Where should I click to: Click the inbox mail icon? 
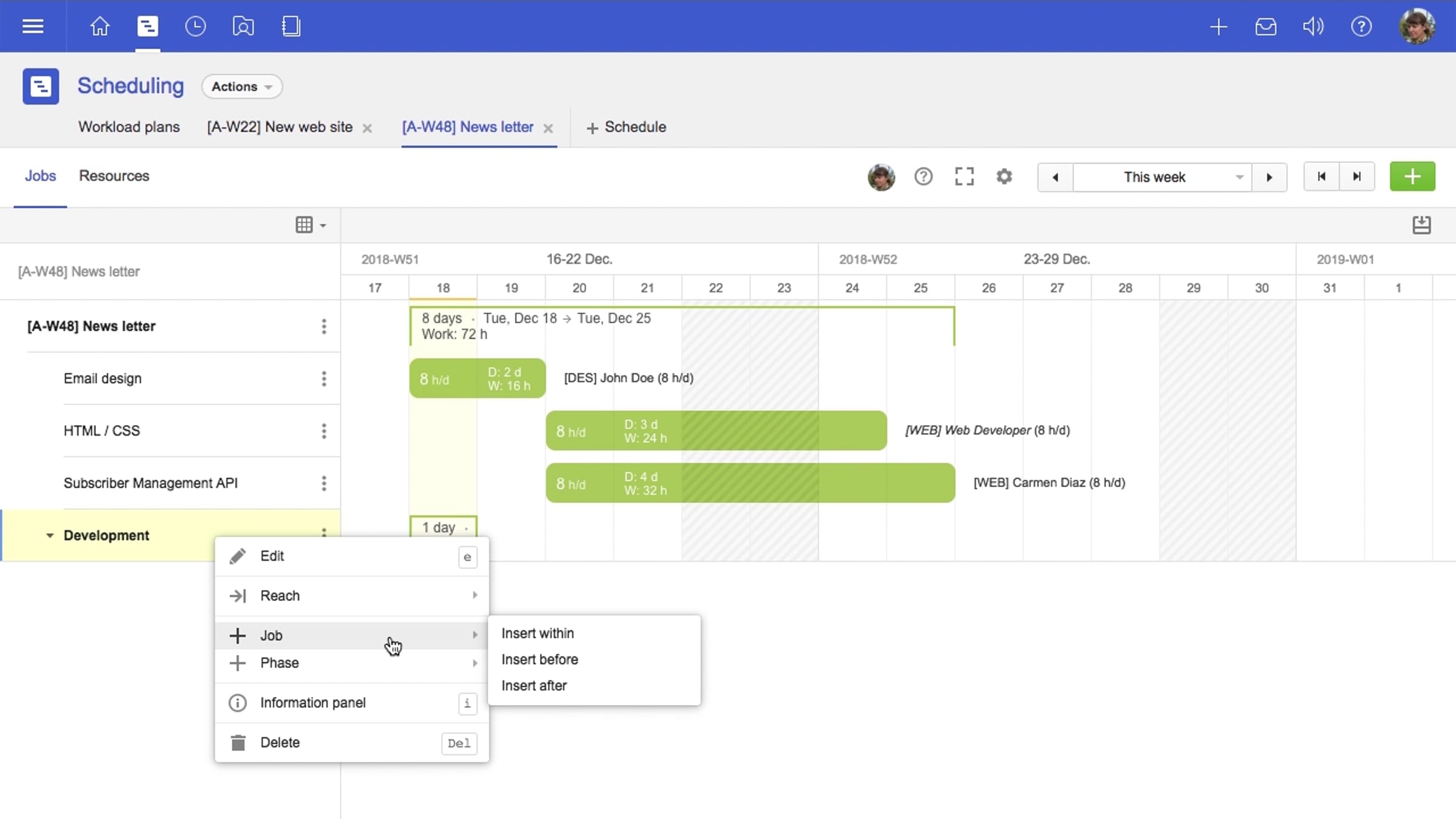(x=1266, y=26)
